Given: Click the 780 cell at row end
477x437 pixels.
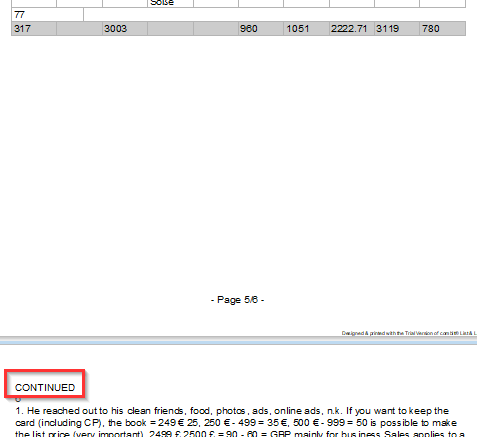Looking at the screenshot, I should 442,29.
